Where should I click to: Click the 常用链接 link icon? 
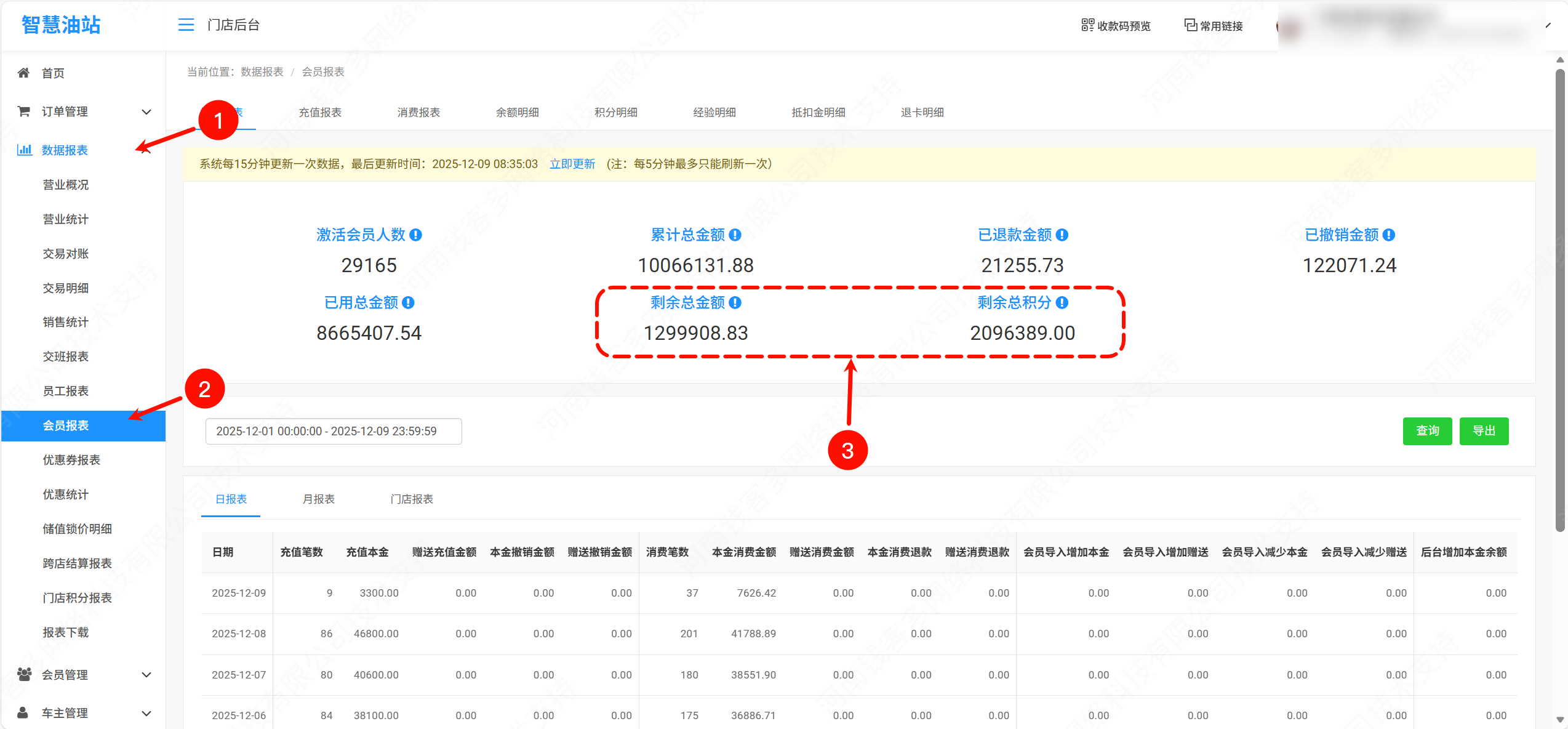point(1190,25)
